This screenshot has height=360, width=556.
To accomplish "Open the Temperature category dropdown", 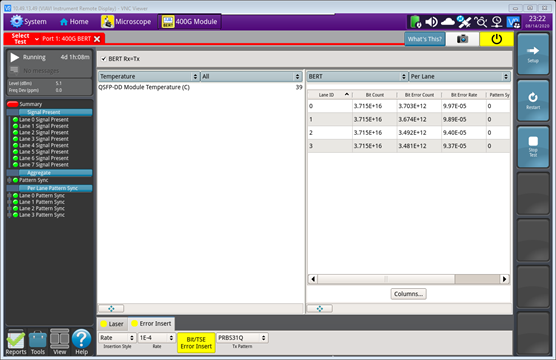I will tap(149, 76).
